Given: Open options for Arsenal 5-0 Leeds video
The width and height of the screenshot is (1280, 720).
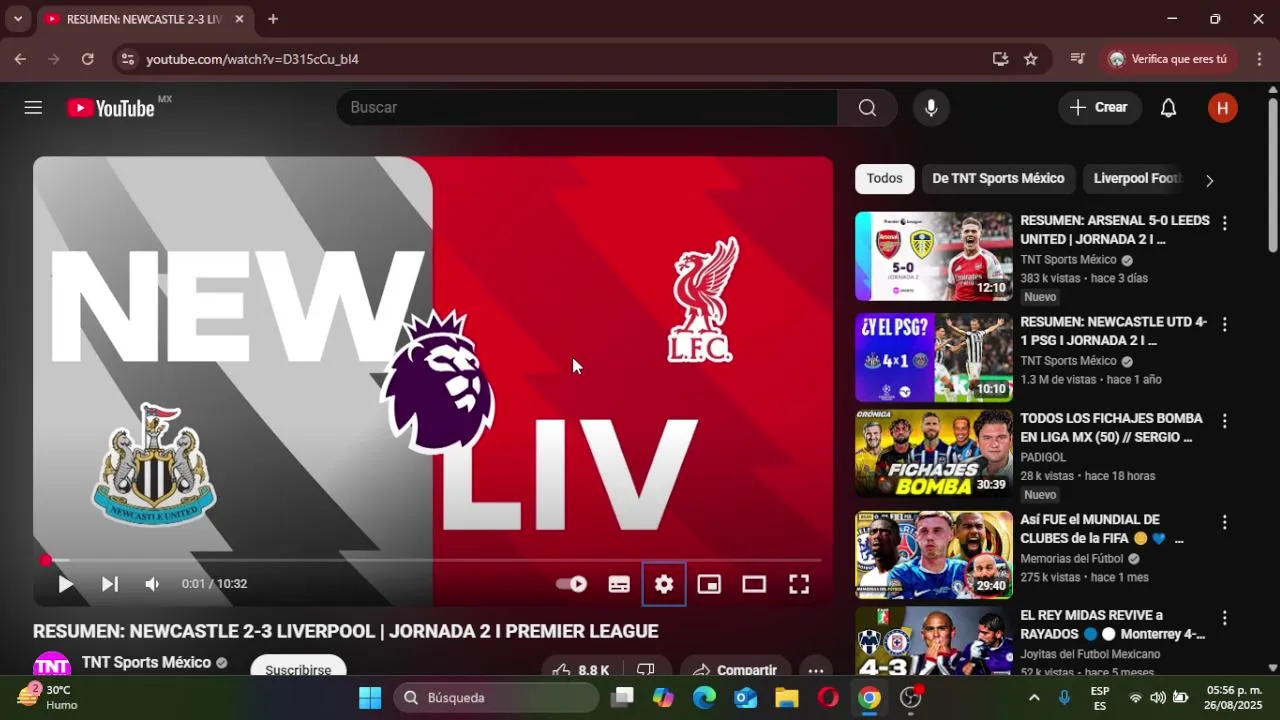Looking at the screenshot, I should coord(1224,223).
